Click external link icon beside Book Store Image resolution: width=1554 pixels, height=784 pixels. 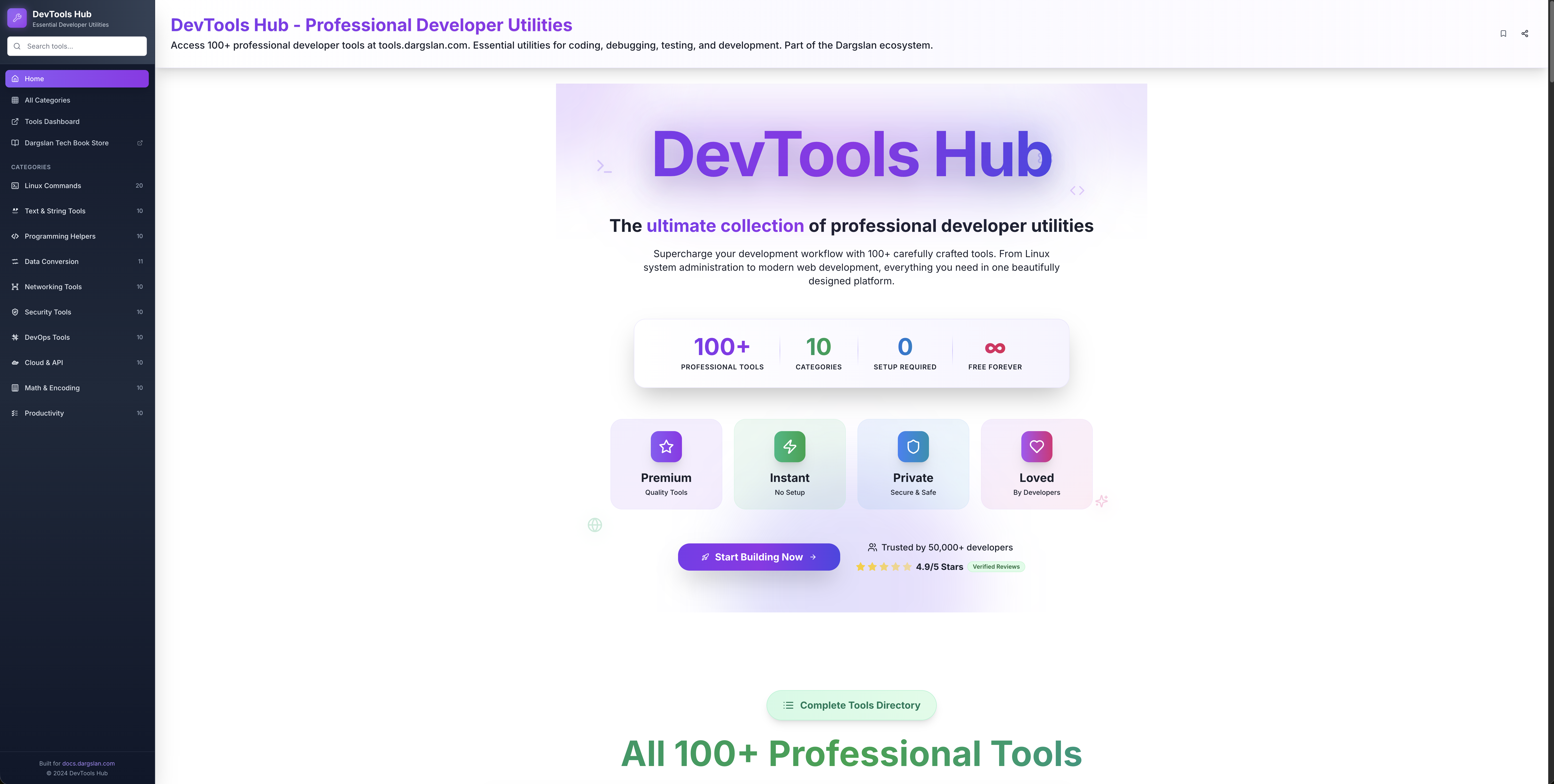(x=140, y=143)
